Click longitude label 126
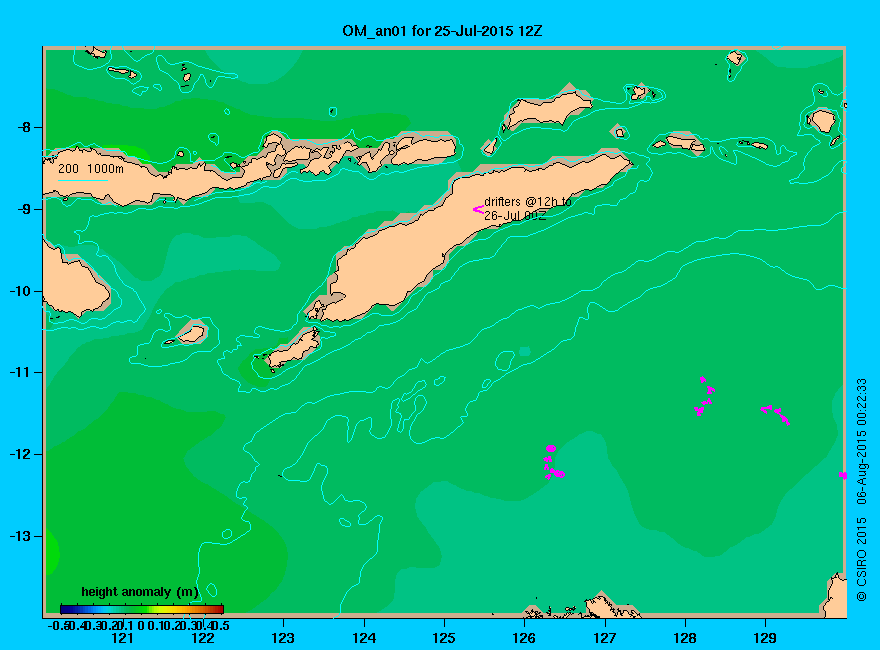Image resolution: width=880 pixels, height=650 pixels. tap(524, 638)
